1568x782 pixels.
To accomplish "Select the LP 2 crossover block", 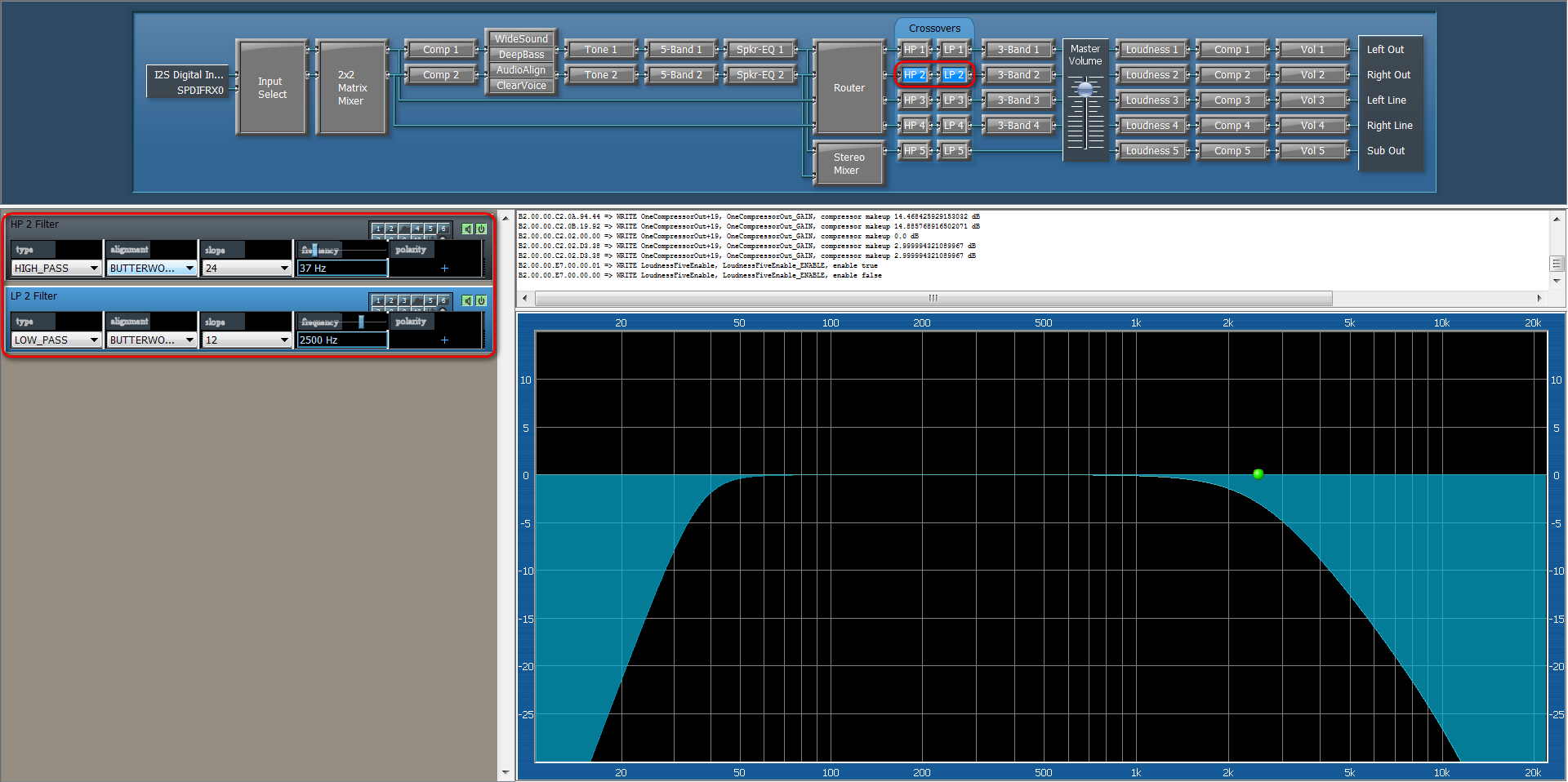I will 954,75.
